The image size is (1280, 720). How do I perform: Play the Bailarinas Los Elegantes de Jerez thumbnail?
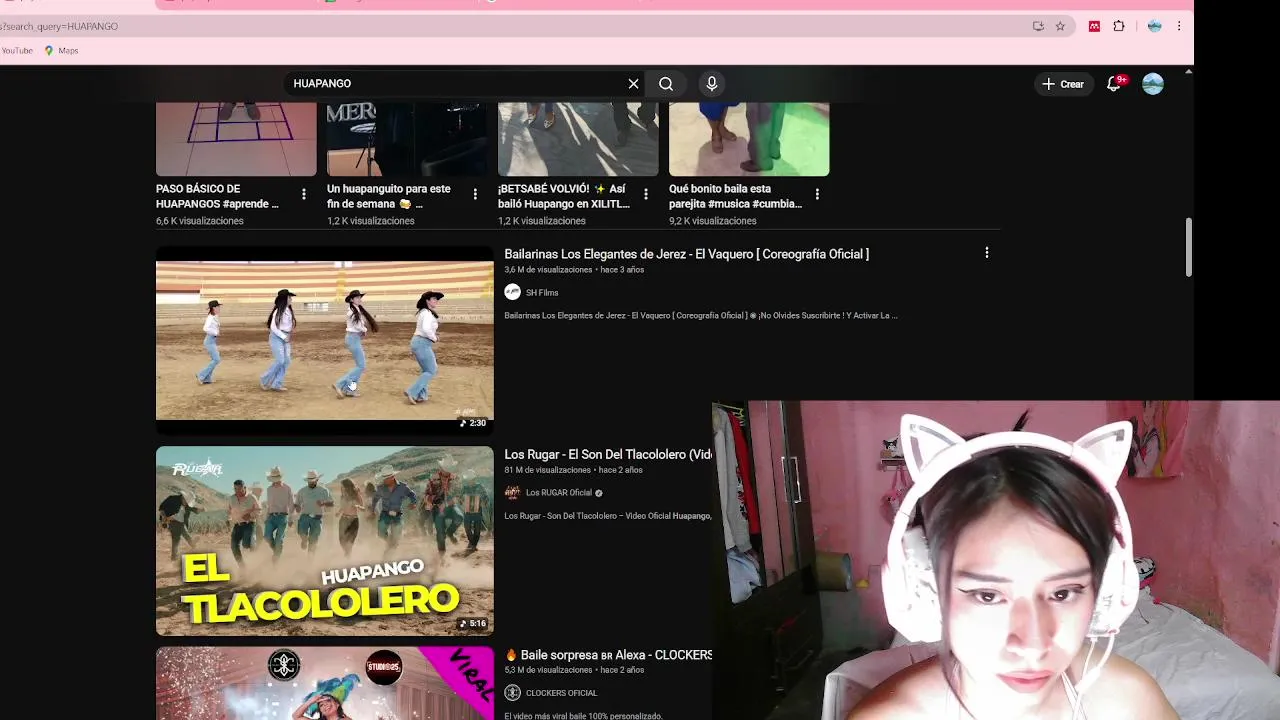tap(325, 340)
